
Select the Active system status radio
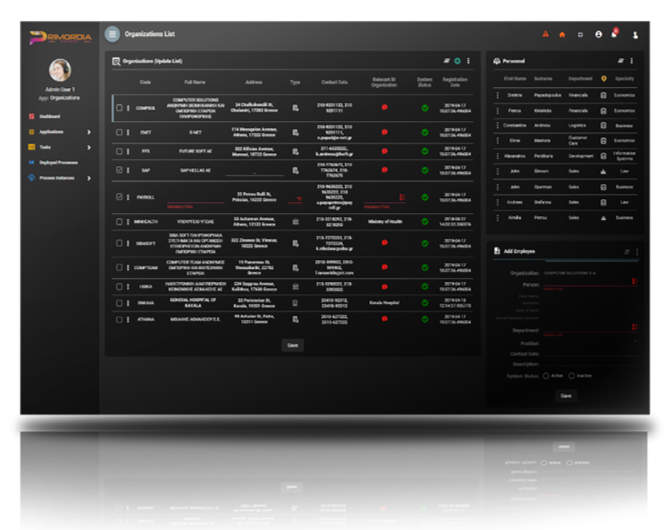coord(544,376)
